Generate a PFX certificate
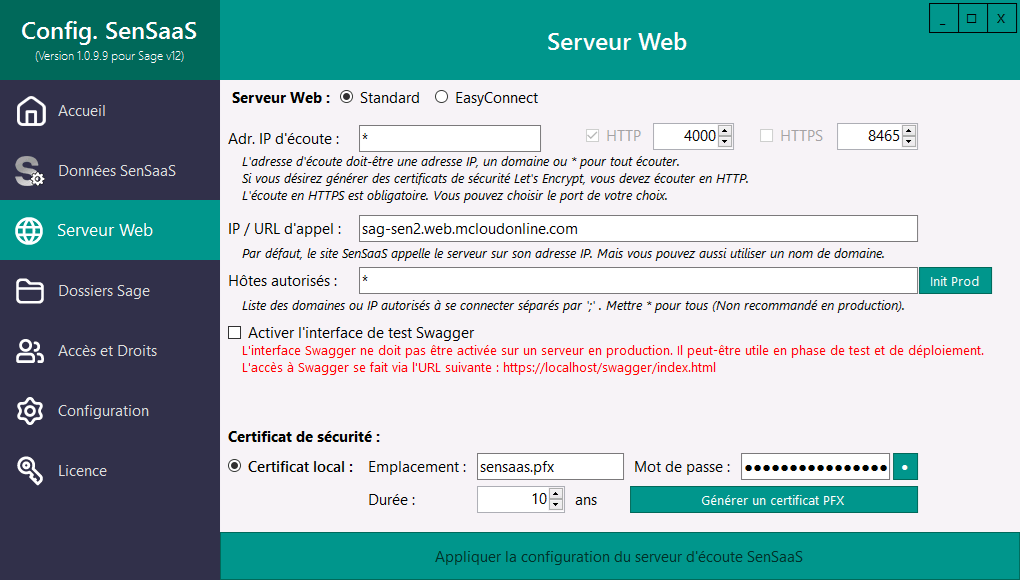 coord(773,499)
